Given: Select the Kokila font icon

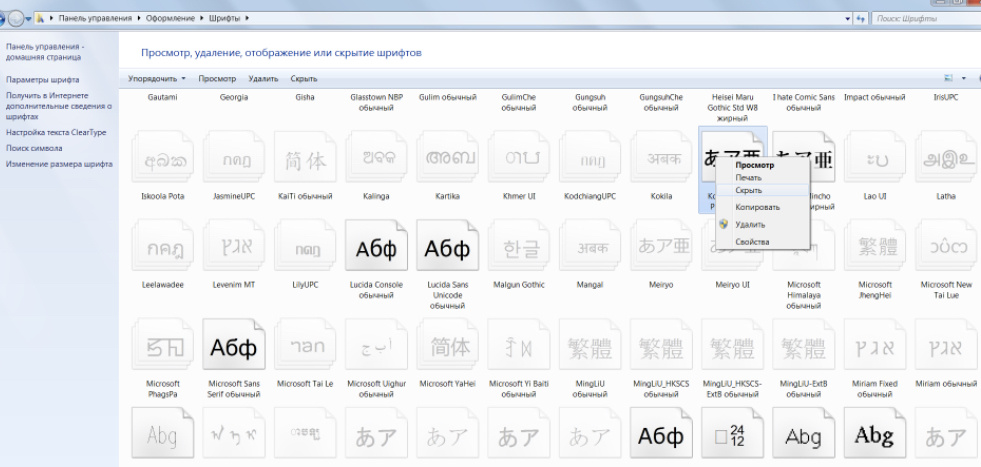Looking at the screenshot, I should pos(661,157).
